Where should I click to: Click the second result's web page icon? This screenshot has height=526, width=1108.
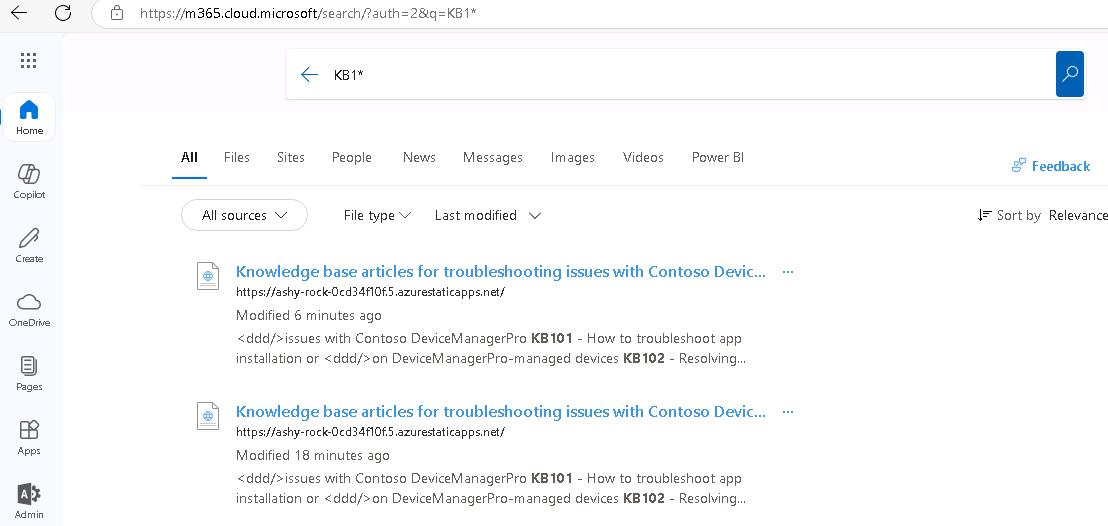coord(208,415)
